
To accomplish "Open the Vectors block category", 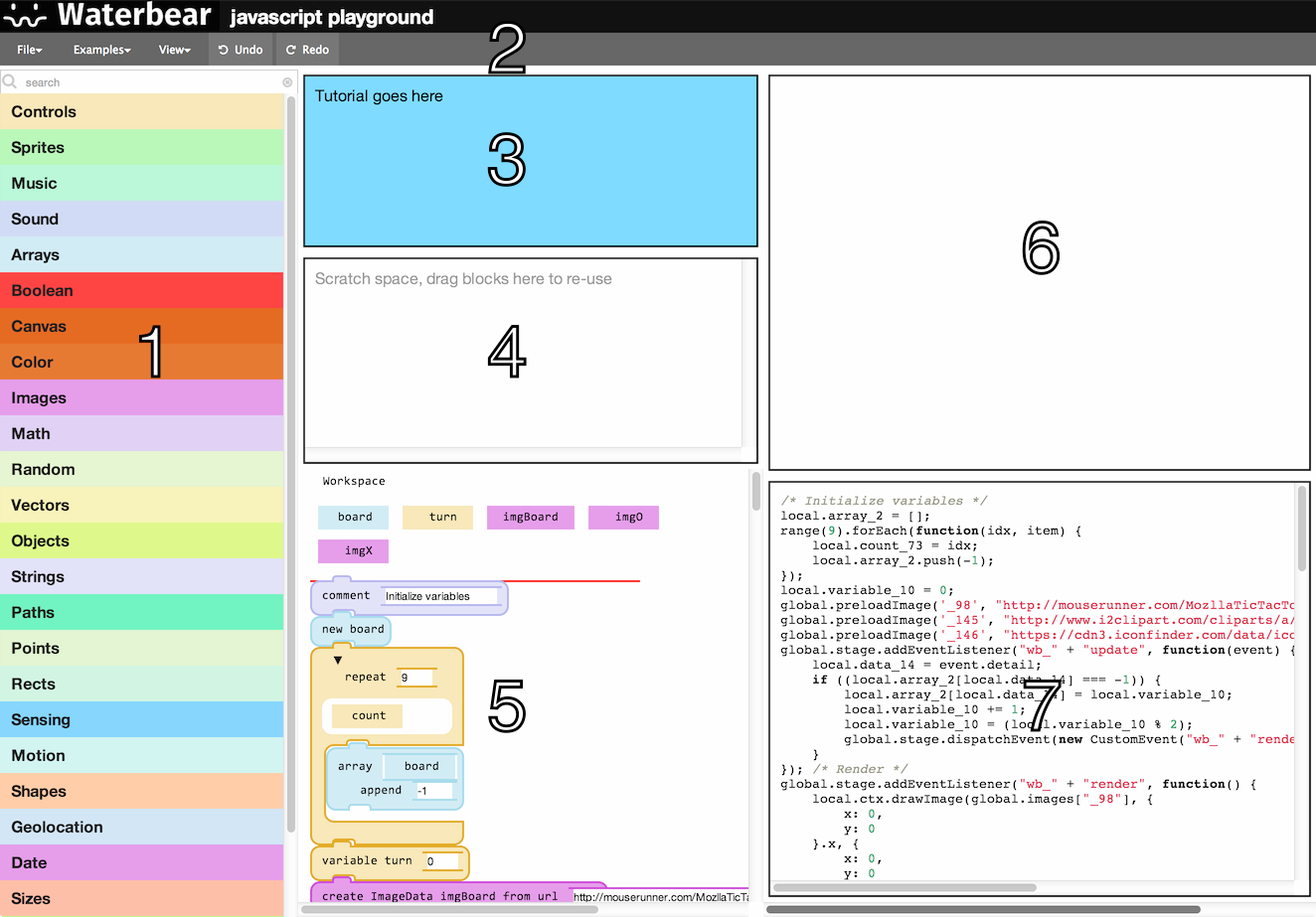I will click(x=142, y=505).
